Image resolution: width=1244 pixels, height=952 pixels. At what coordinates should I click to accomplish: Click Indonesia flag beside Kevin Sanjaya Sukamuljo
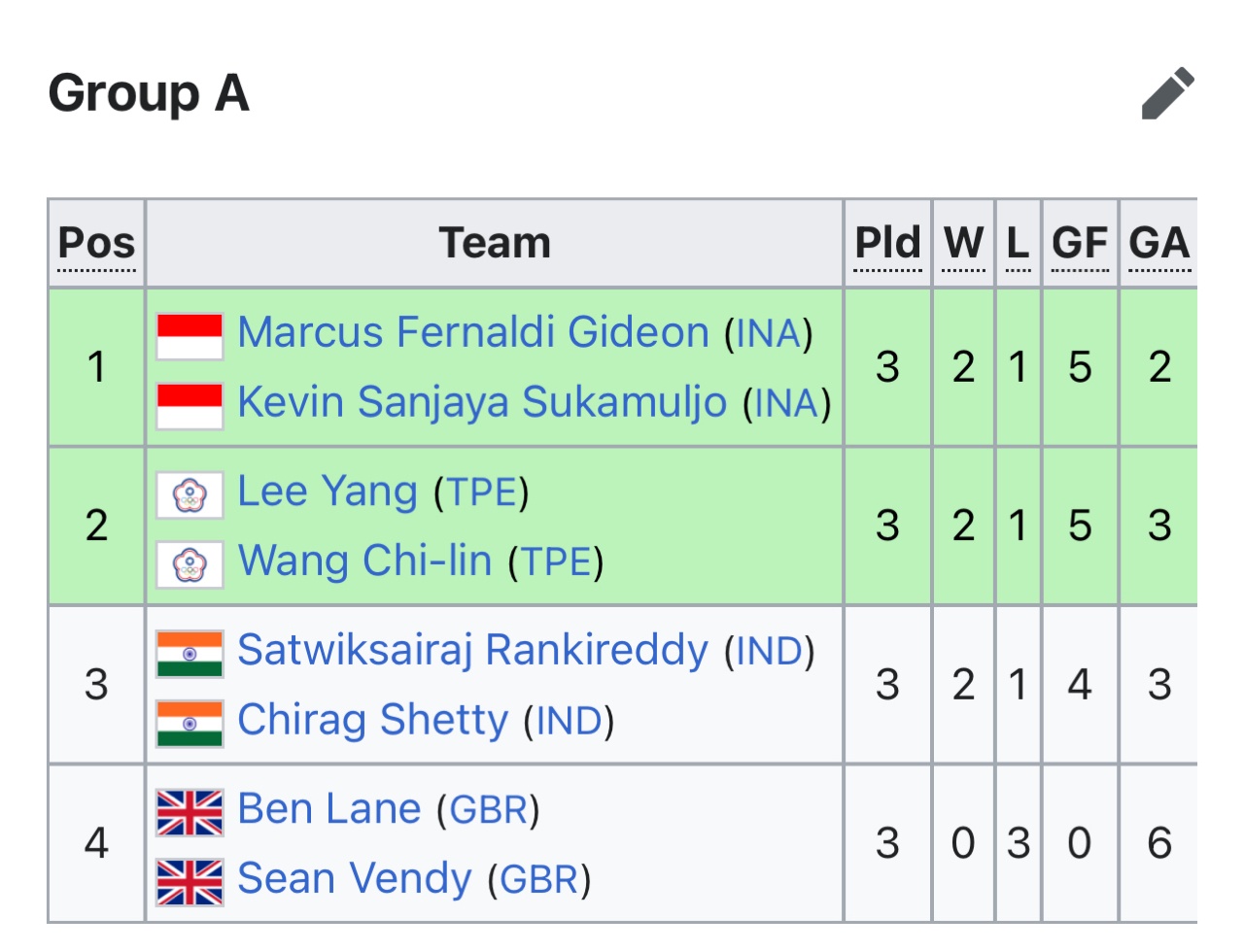tap(190, 406)
